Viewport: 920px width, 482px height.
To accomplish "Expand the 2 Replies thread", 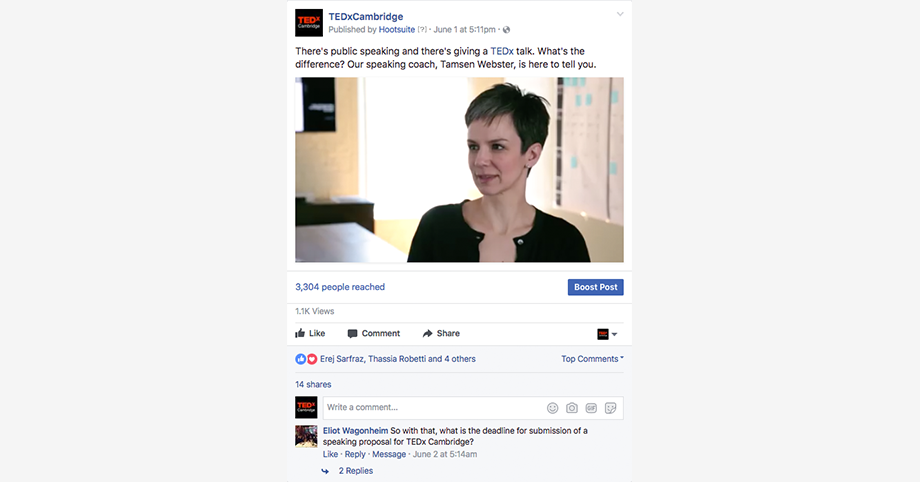I will point(356,471).
